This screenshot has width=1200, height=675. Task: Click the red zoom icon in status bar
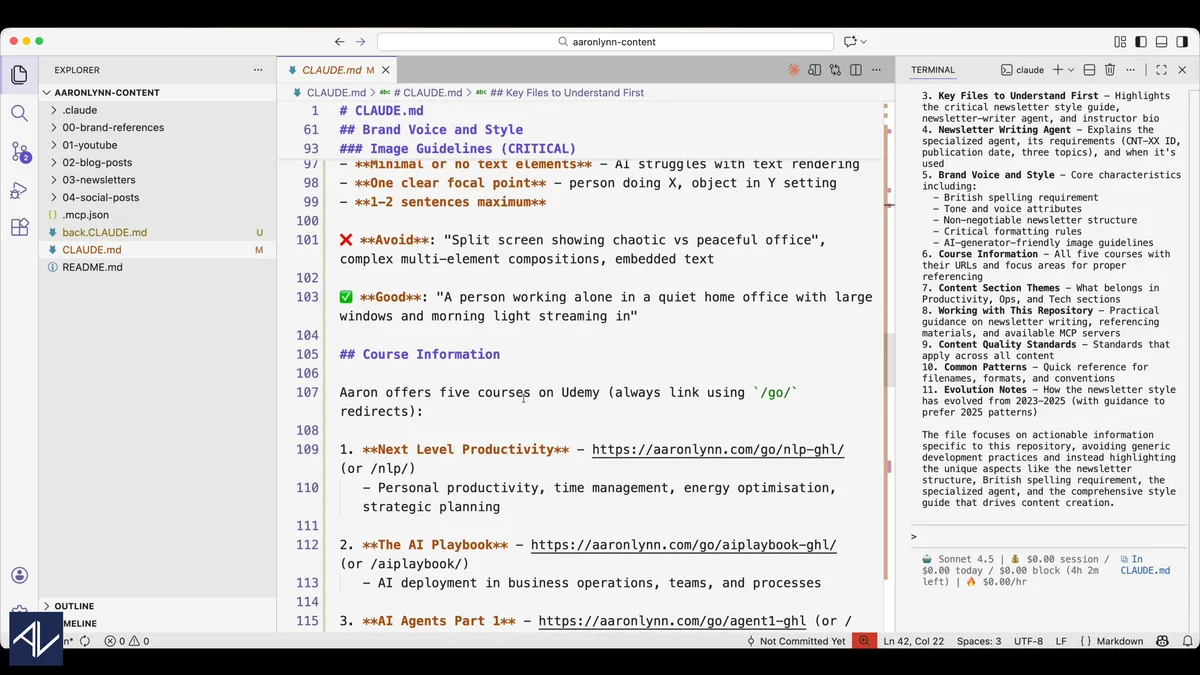(x=864, y=641)
